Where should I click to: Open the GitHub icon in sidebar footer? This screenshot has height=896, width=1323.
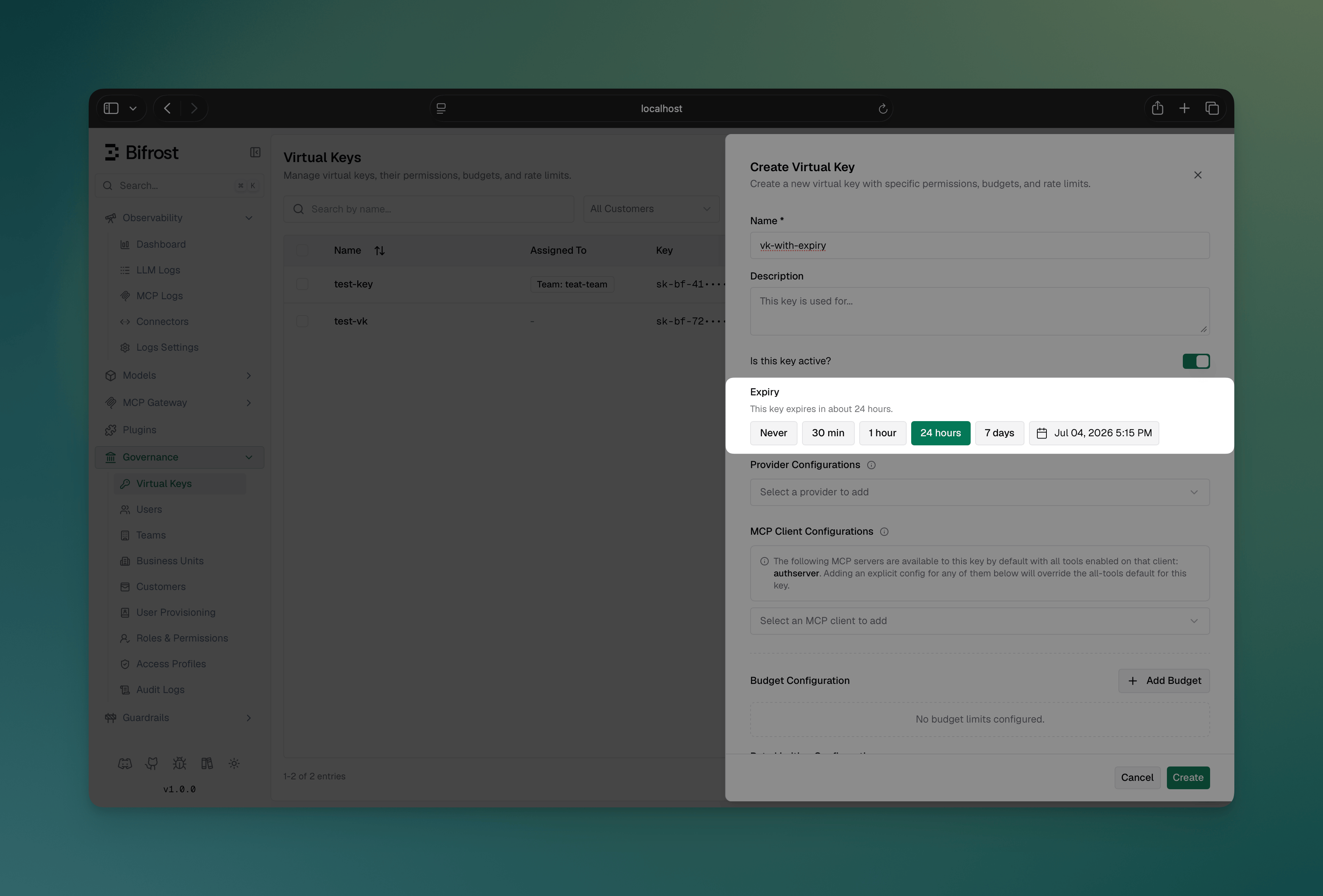click(152, 763)
